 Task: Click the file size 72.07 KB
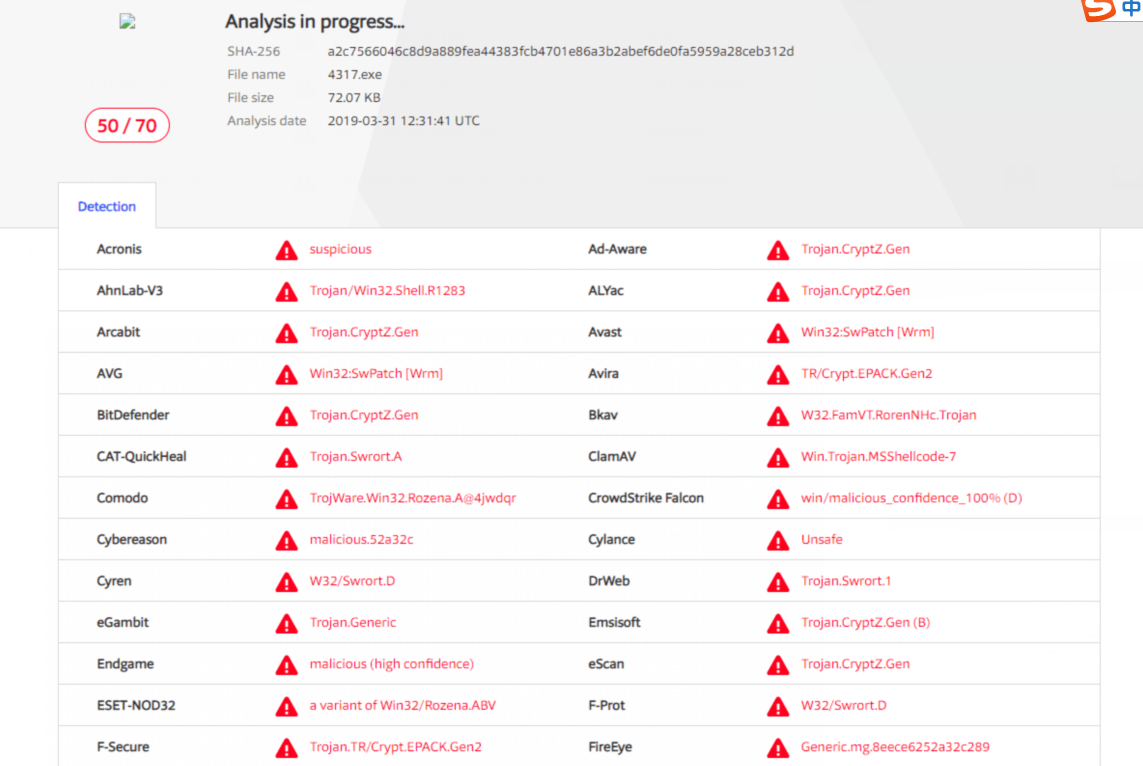coord(354,98)
